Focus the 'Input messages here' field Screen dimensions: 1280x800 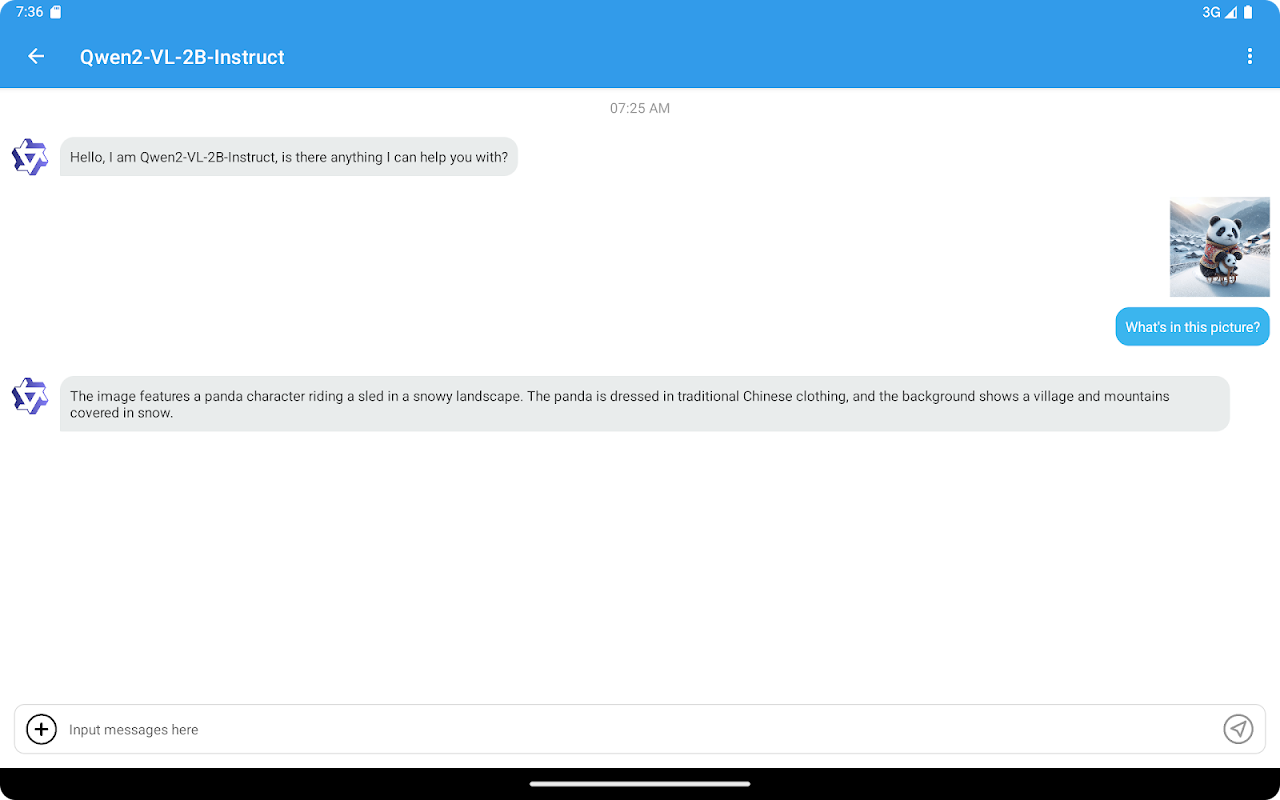point(640,729)
